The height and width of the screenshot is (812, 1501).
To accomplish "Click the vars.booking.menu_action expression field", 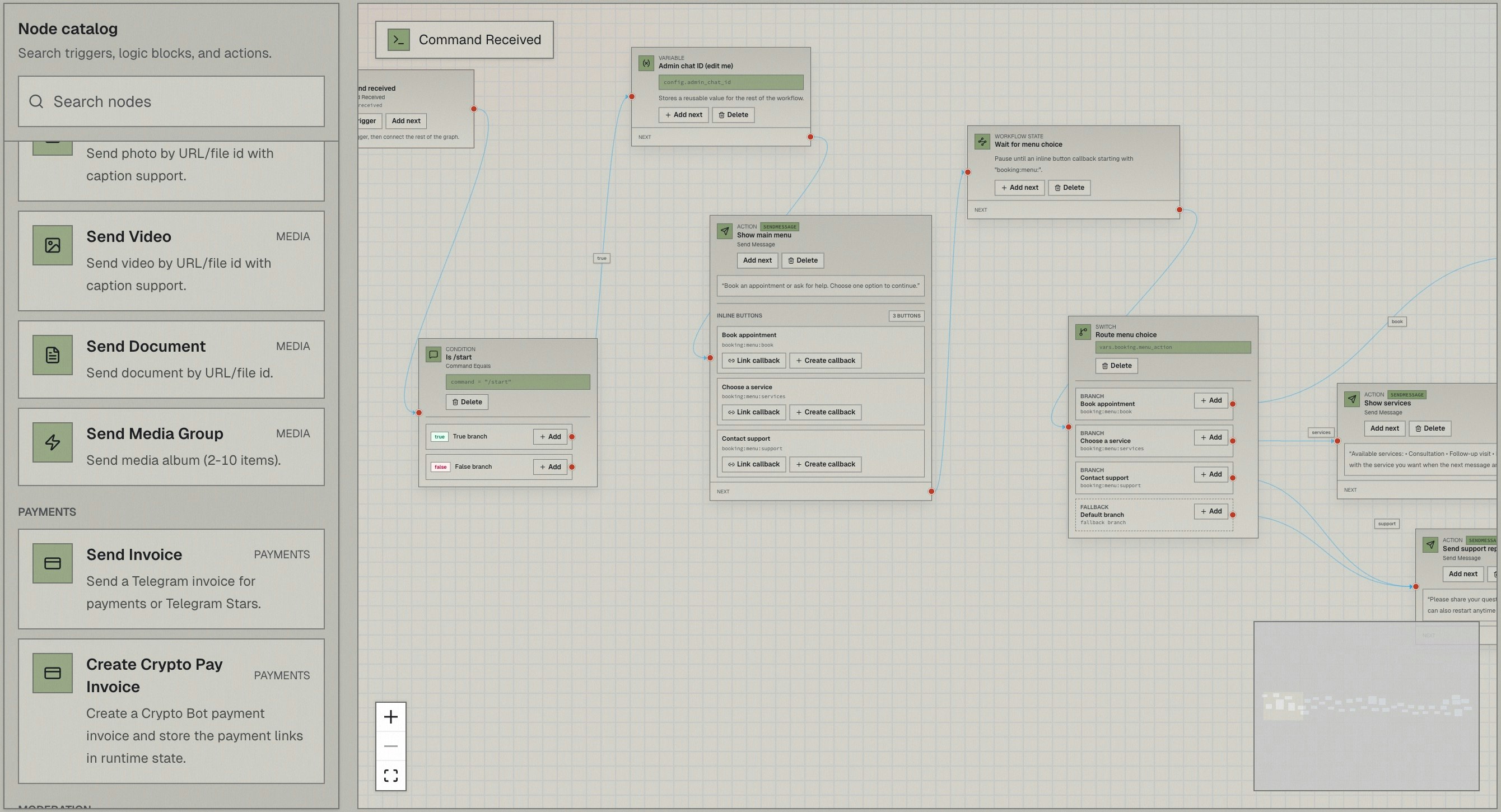I will 1172,347.
